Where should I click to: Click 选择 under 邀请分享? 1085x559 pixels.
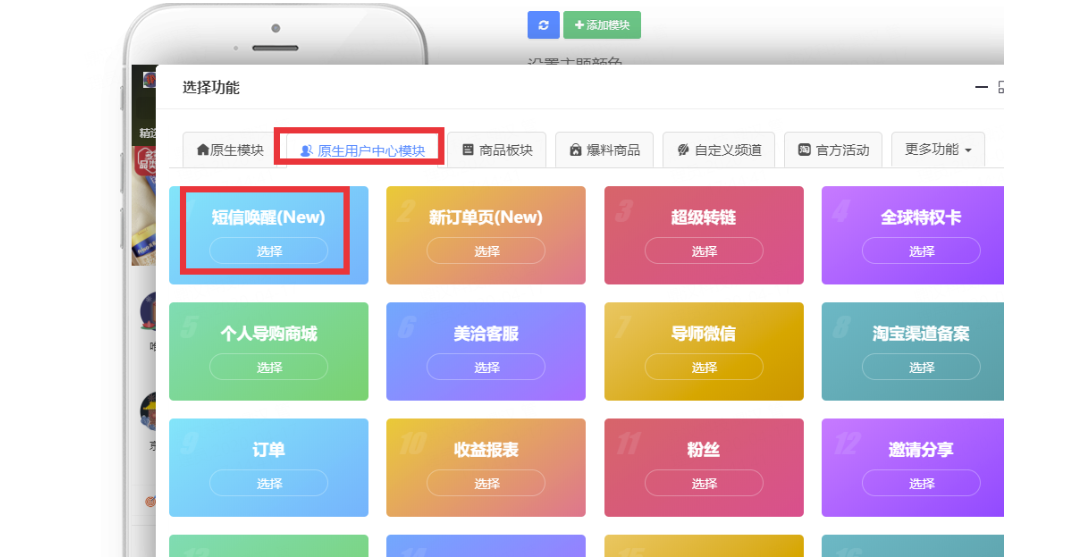point(921,484)
